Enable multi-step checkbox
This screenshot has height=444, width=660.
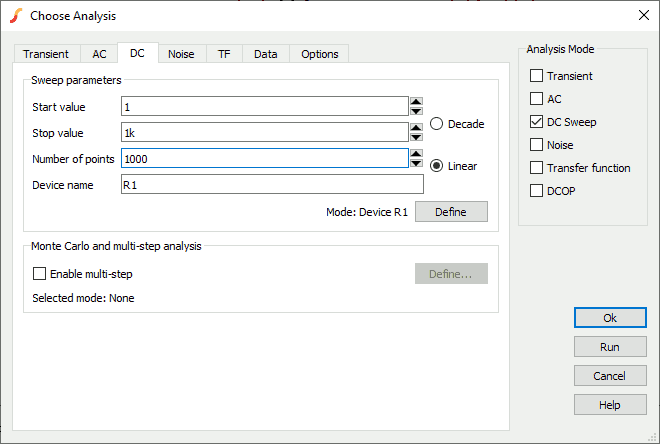[40, 274]
